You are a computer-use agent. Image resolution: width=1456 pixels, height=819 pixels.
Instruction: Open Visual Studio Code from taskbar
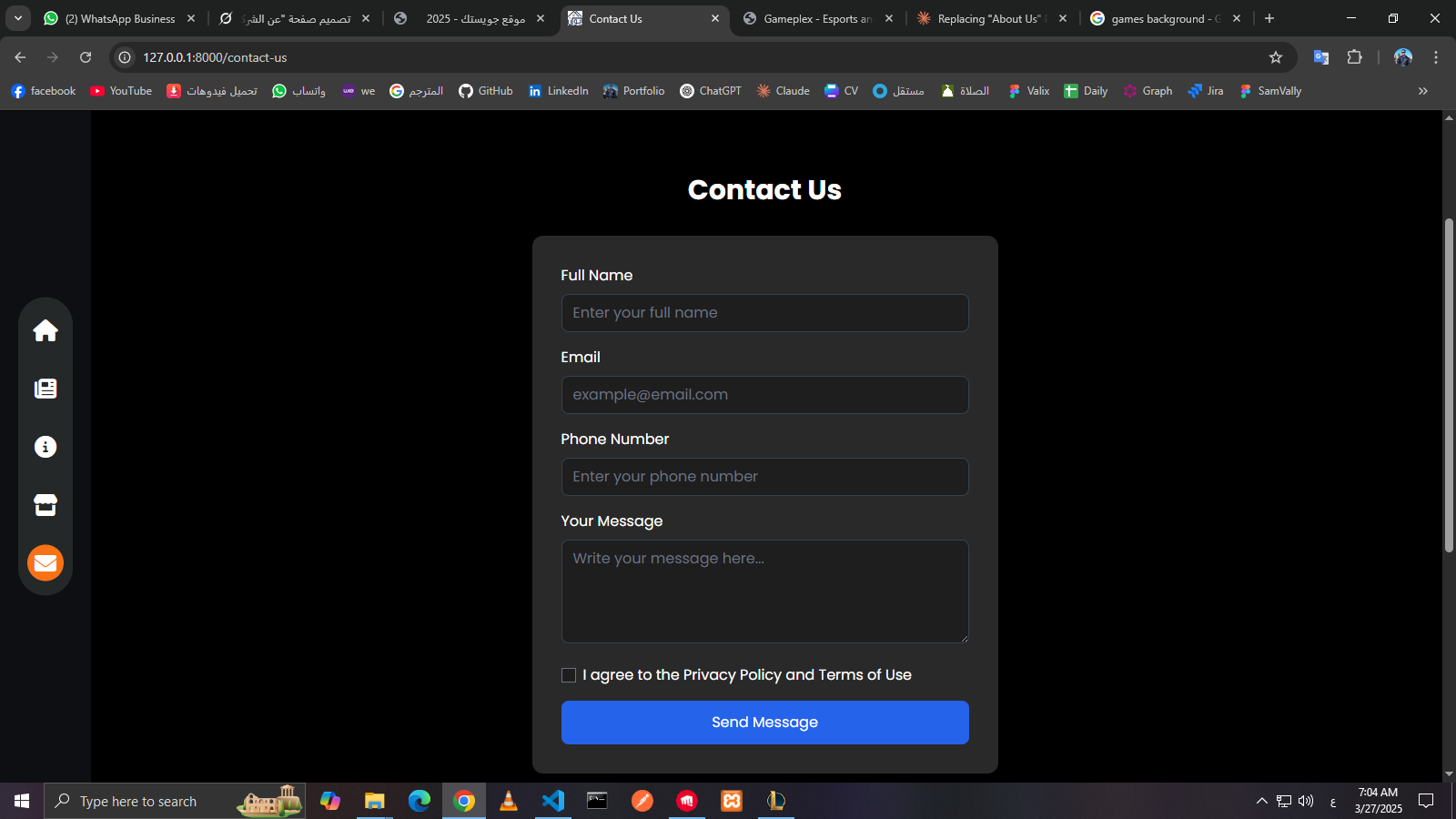pyautogui.click(x=553, y=801)
